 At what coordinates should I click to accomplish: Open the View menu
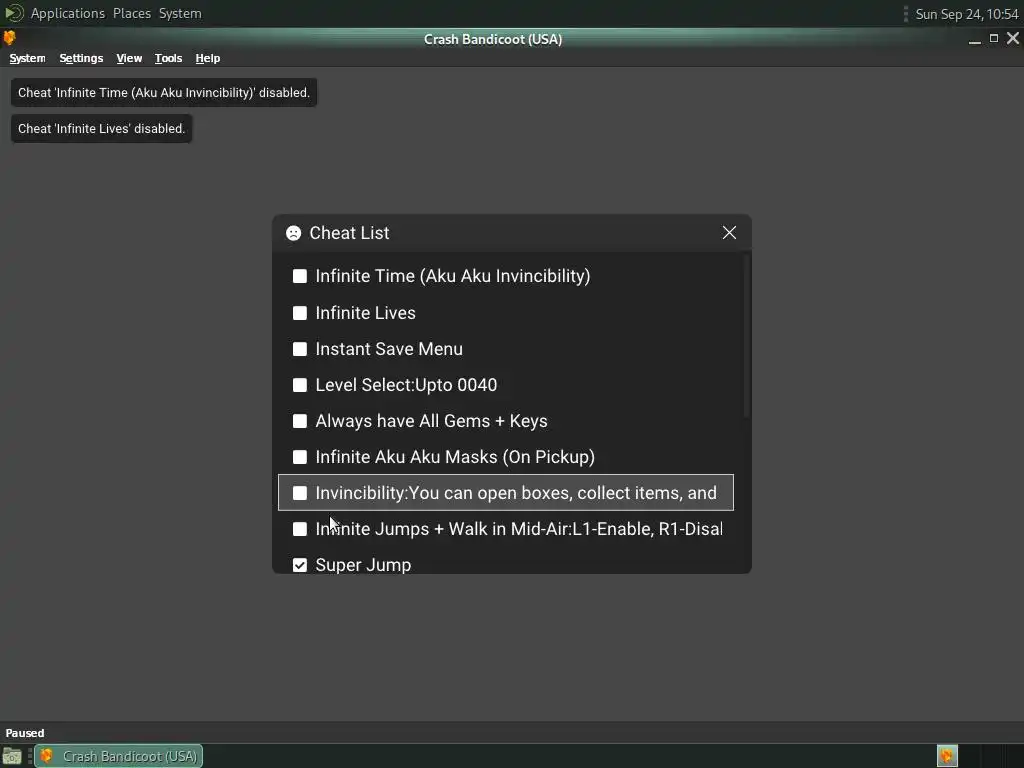(x=129, y=58)
